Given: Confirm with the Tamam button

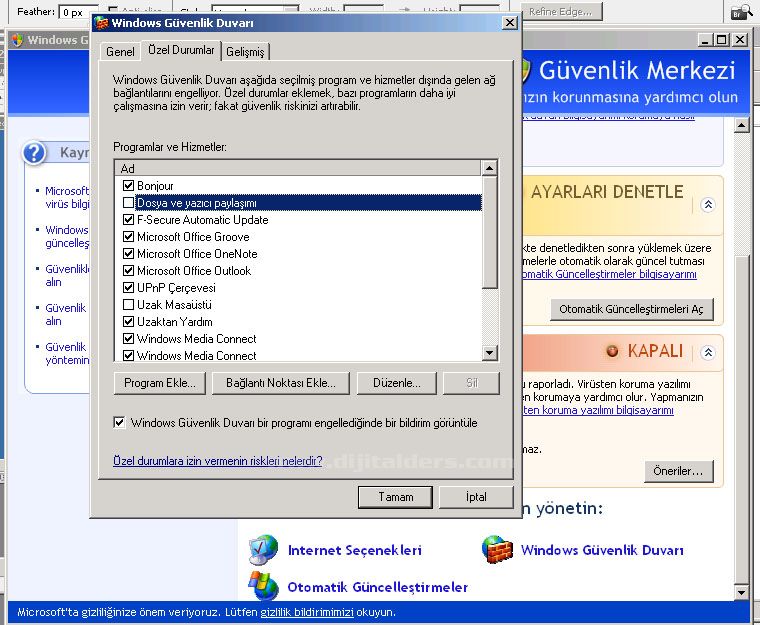Looking at the screenshot, I should (x=396, y=497).
